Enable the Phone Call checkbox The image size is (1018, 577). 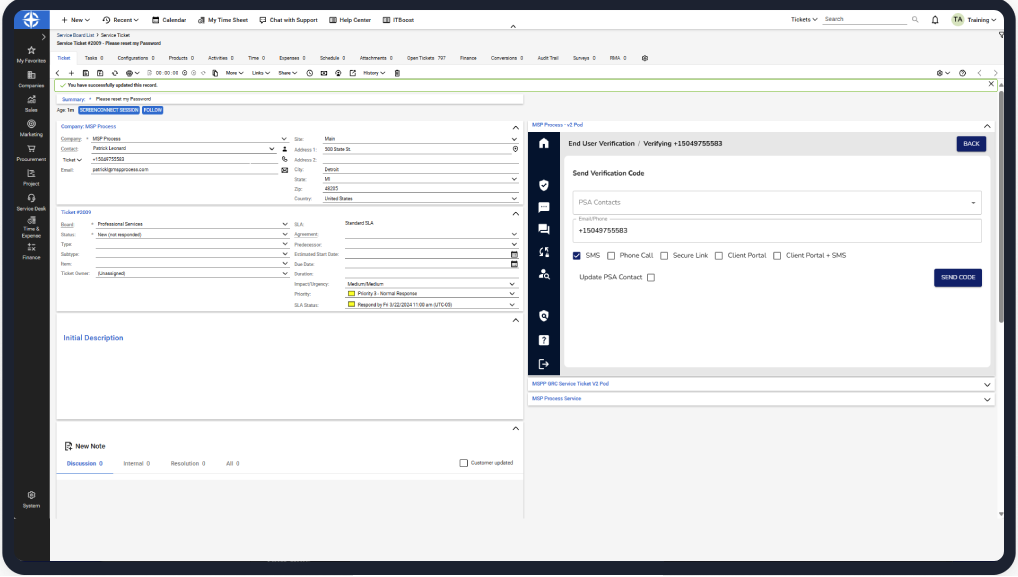pos(611,255)
